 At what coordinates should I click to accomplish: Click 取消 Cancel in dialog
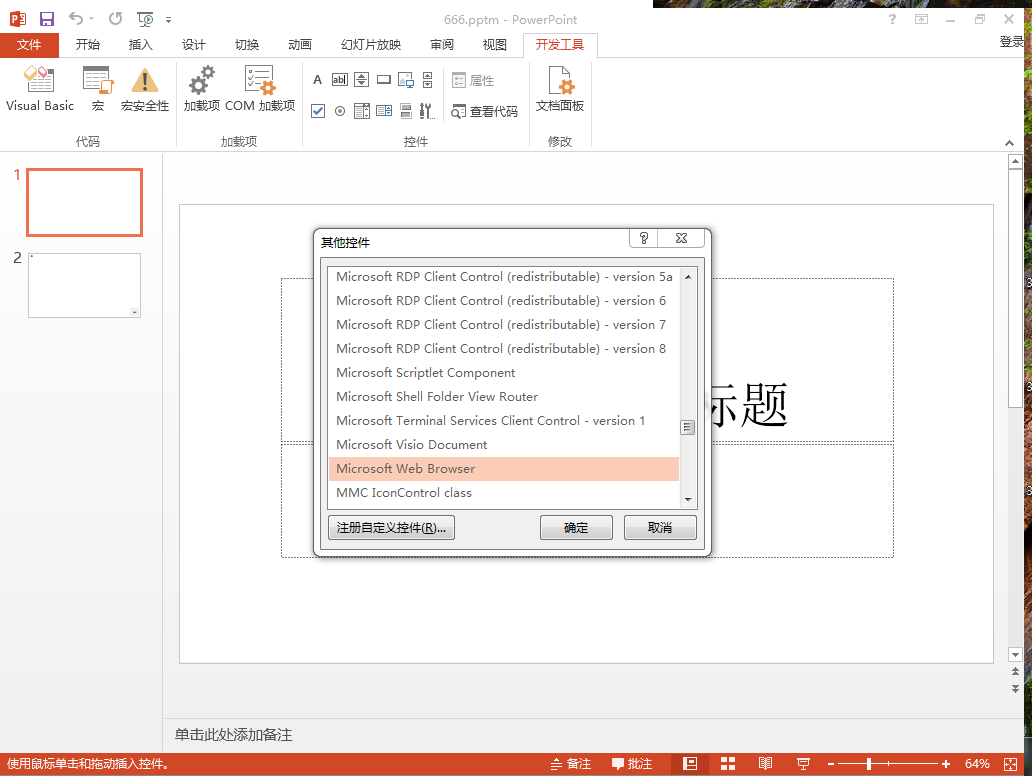(660, 527)
